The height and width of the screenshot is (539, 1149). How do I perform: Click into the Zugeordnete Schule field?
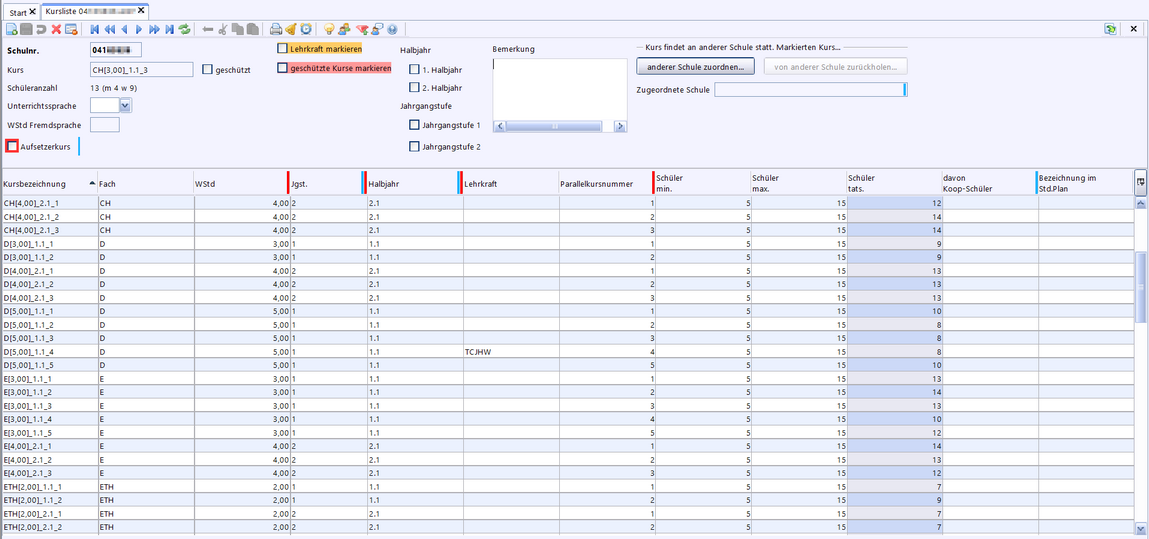tap(808, 90)
